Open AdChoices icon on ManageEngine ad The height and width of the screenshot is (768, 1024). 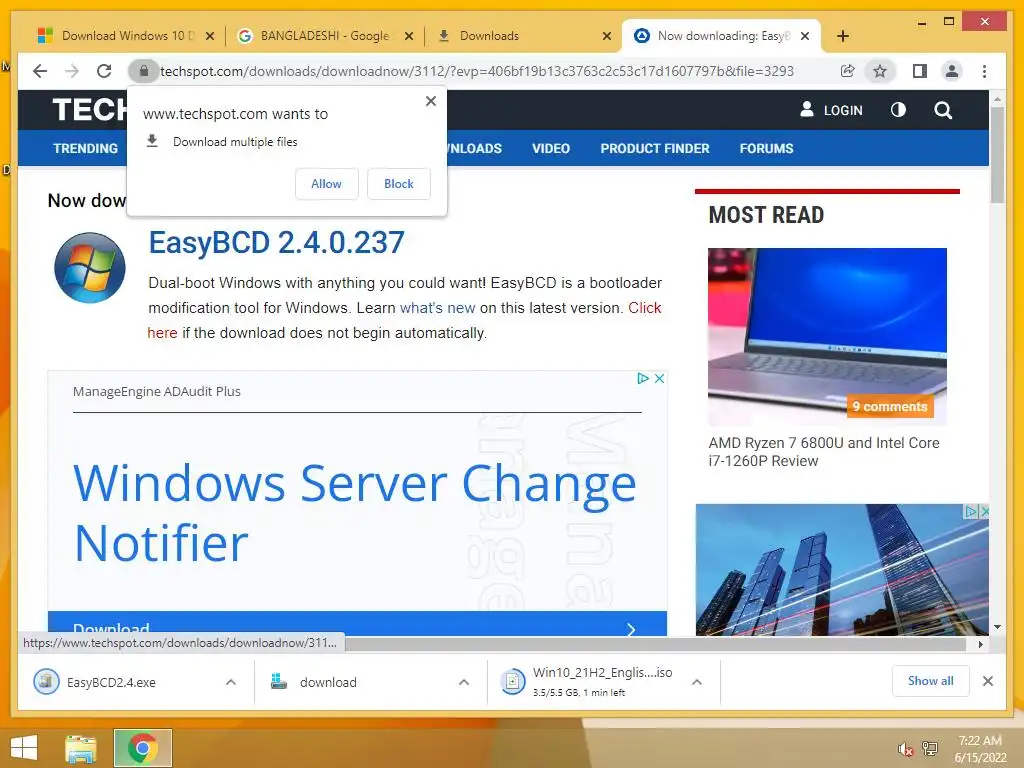coord(643,378)
